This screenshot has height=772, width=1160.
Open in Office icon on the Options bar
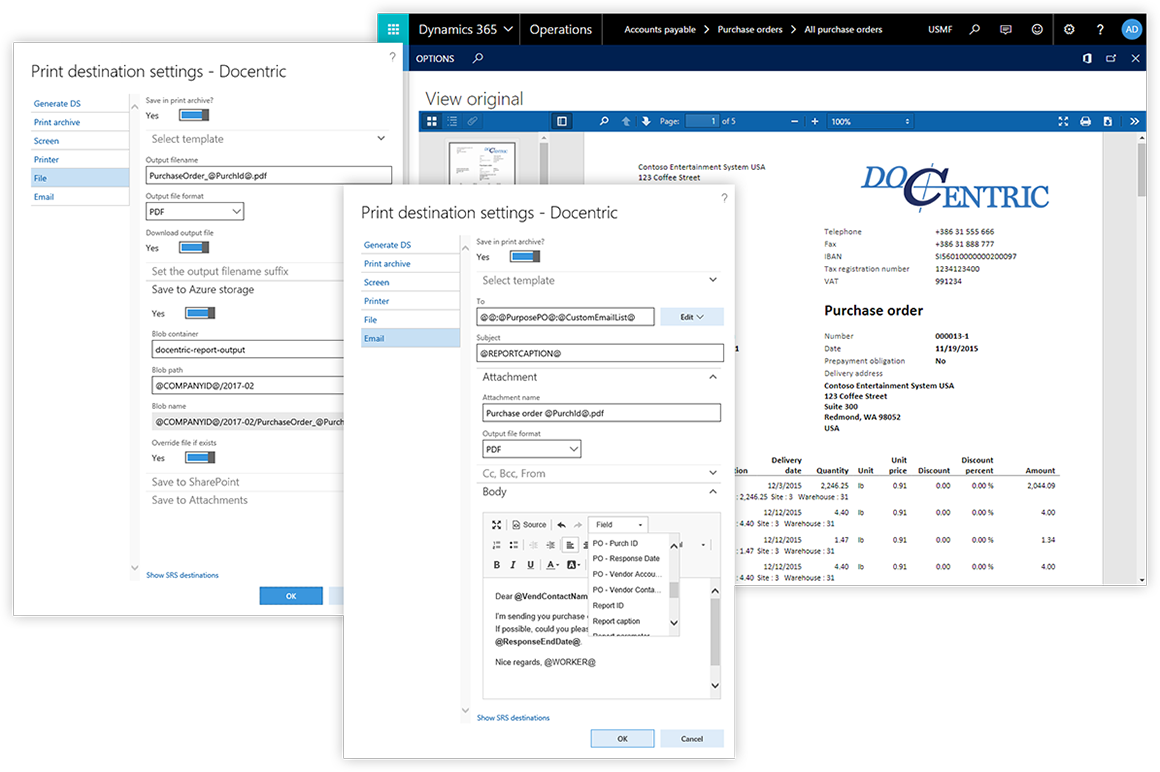1087,58
